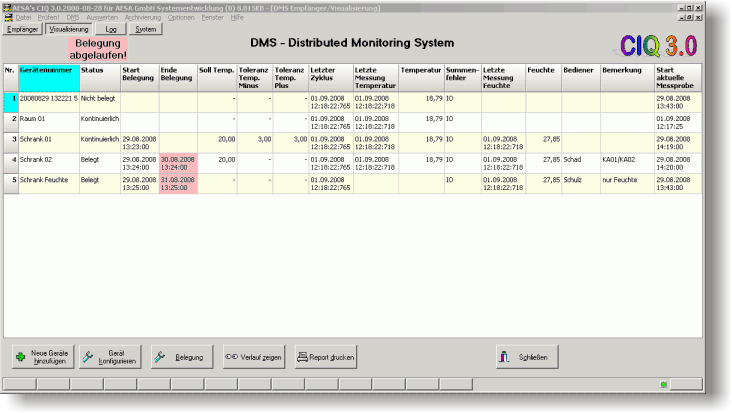Click the Report drucken printer icon
732x413 pixels.
(303, 357)
